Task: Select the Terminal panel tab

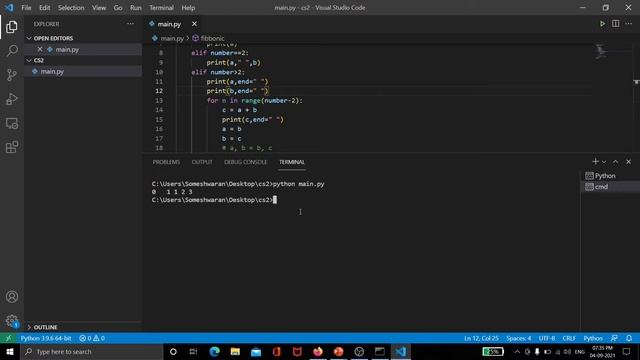Action: [292, 162]
